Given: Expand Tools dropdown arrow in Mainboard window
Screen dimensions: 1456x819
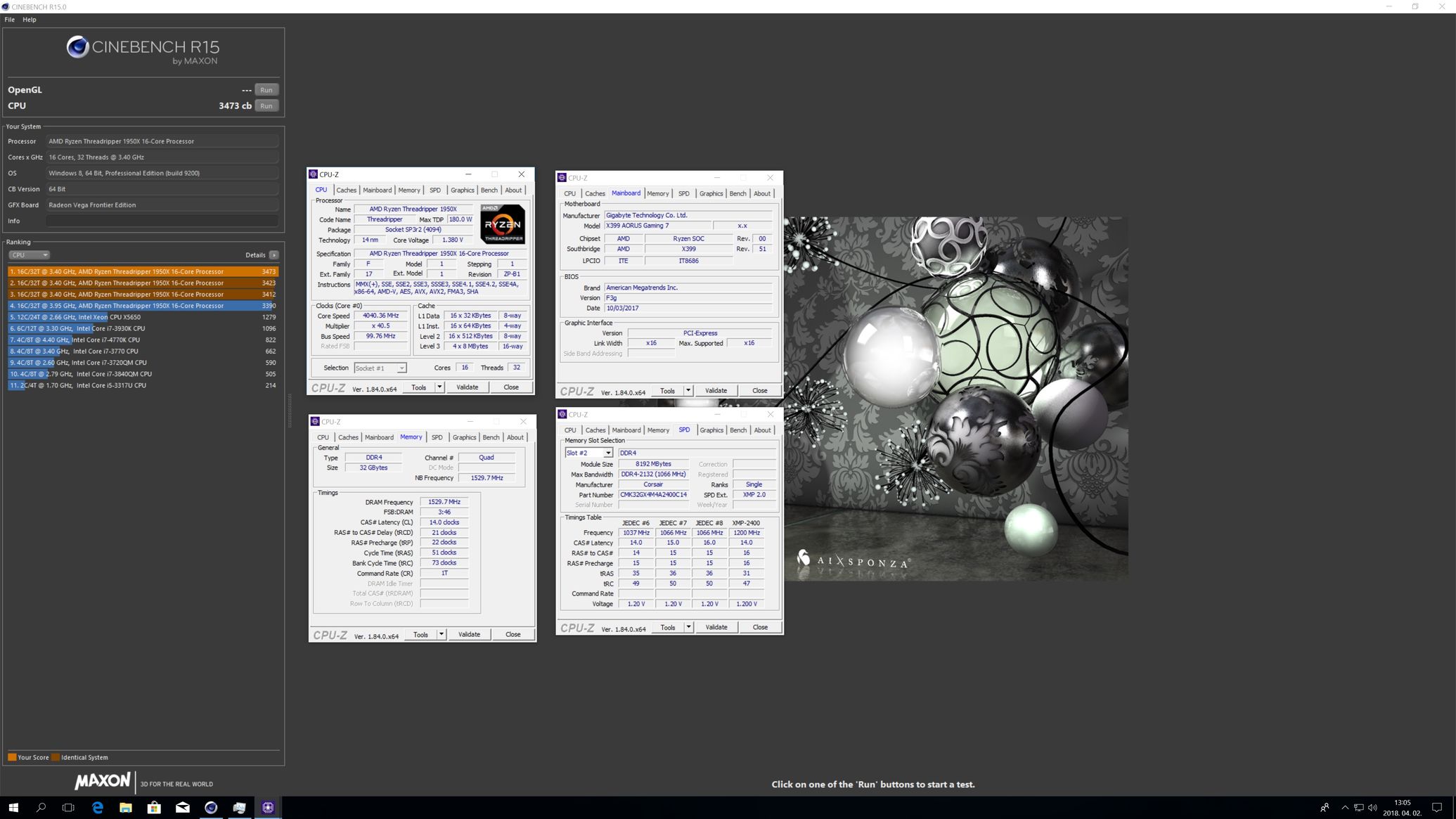Looking at the screenshot, I should (688, 391).
